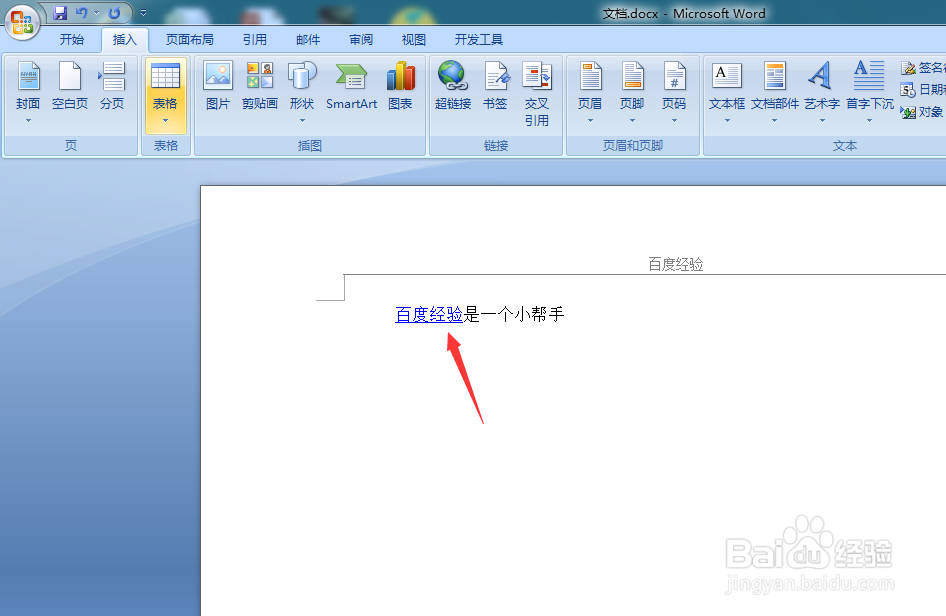Expand the 艺术字 dropdown arrow
This screenshot has height=616, width=946.
coord(822,121)
